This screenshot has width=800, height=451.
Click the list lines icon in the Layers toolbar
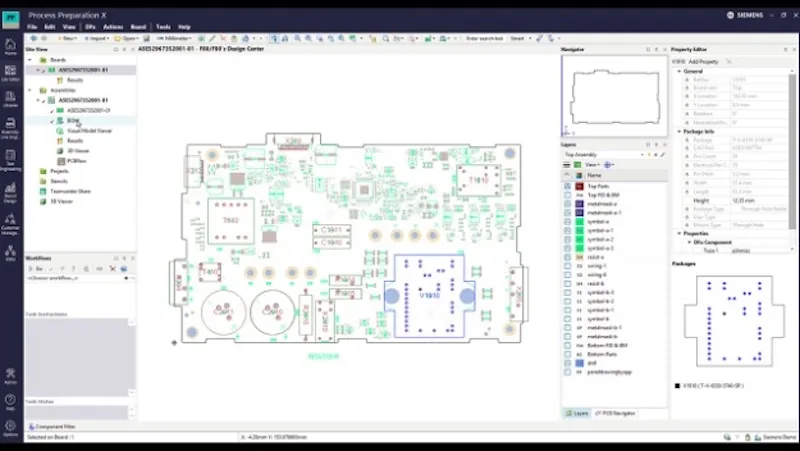pos(566,165)
